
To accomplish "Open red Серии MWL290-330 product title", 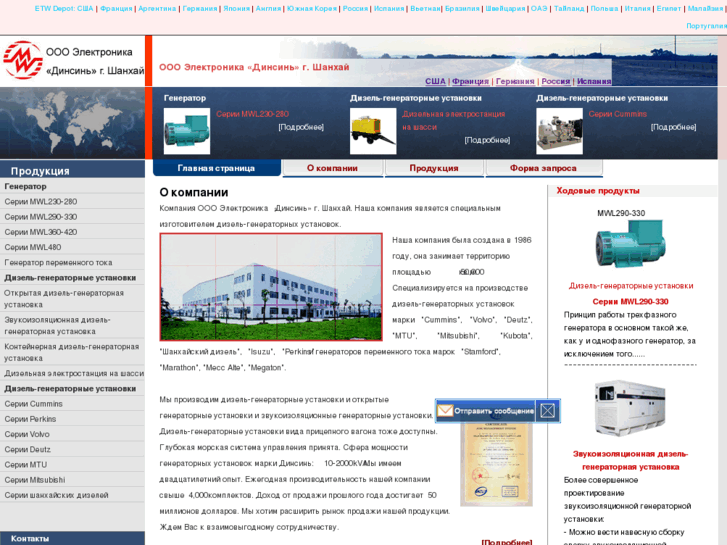I will tap(630, 301).
